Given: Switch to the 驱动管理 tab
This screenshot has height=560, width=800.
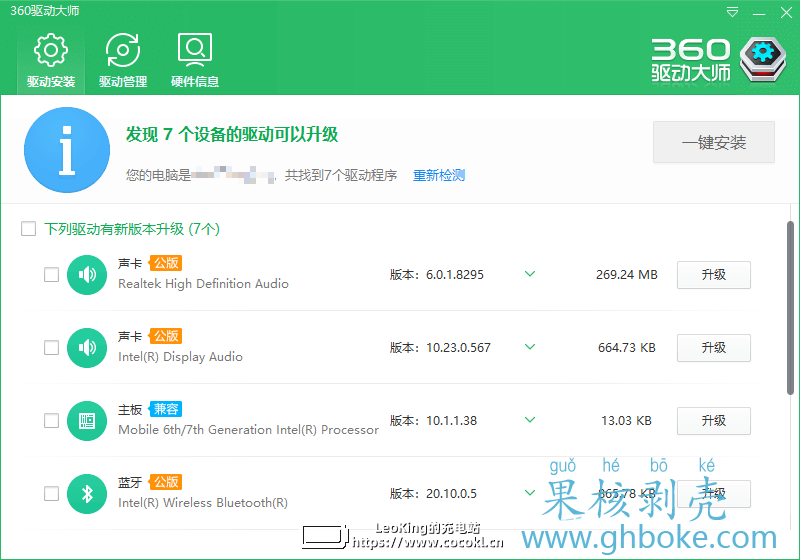Looking at the screenshot, I should [x=123, y=61].
